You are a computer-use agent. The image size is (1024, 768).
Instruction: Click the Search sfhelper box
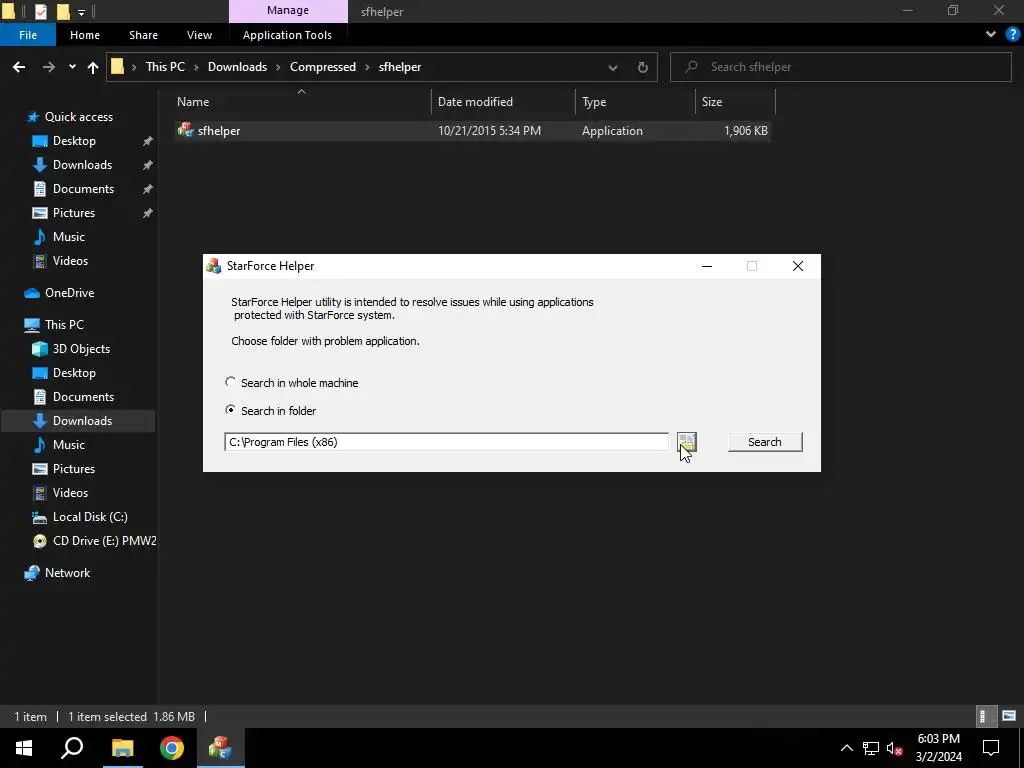click(x=840, y=67)
